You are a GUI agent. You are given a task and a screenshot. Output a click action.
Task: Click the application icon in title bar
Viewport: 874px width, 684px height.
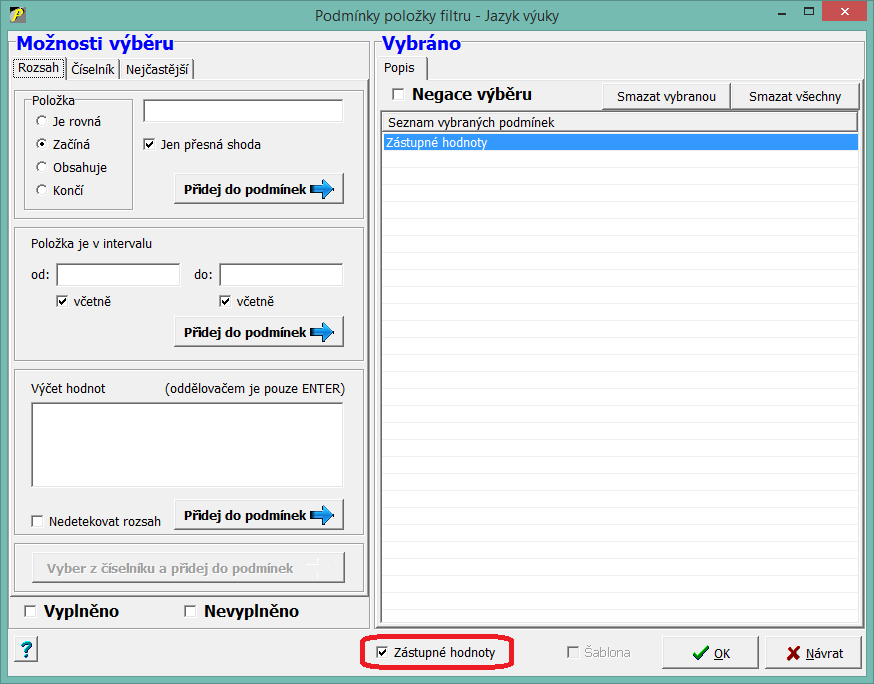(x=16, y=15)
